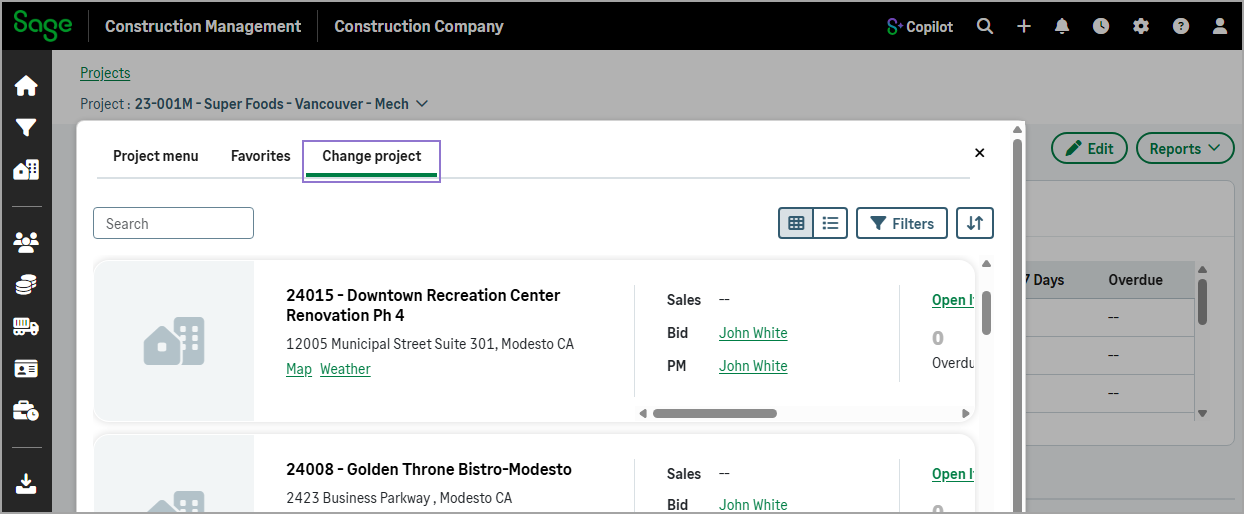This screenshot has height=514, width=1244.
Task: Click right arrow of card horizontal scrollbar
Action: pyautogui.click(x=966, y=413)
